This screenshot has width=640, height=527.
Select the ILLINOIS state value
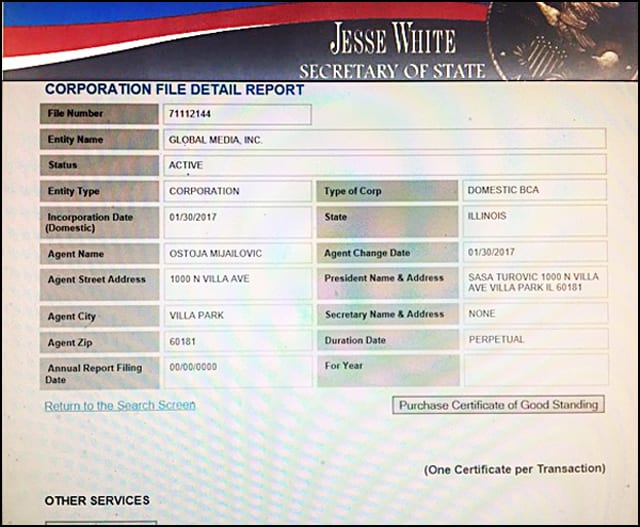[535, 221]
